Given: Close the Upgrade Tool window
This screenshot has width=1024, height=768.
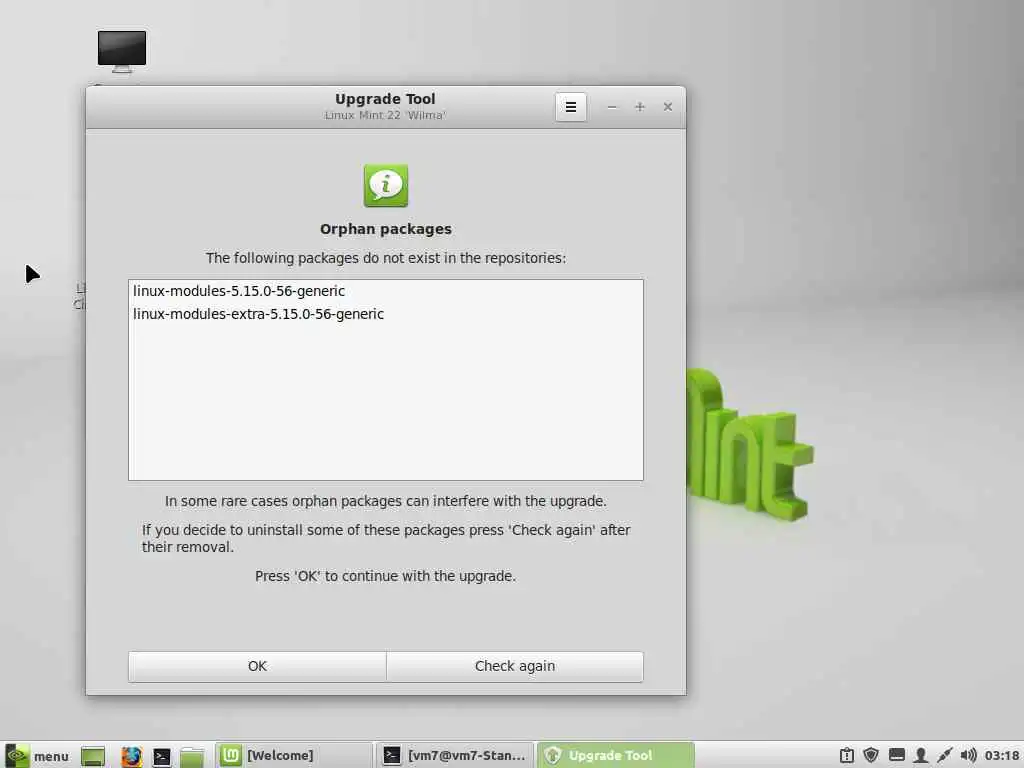Looking at the screenshot, I should 667,106.
